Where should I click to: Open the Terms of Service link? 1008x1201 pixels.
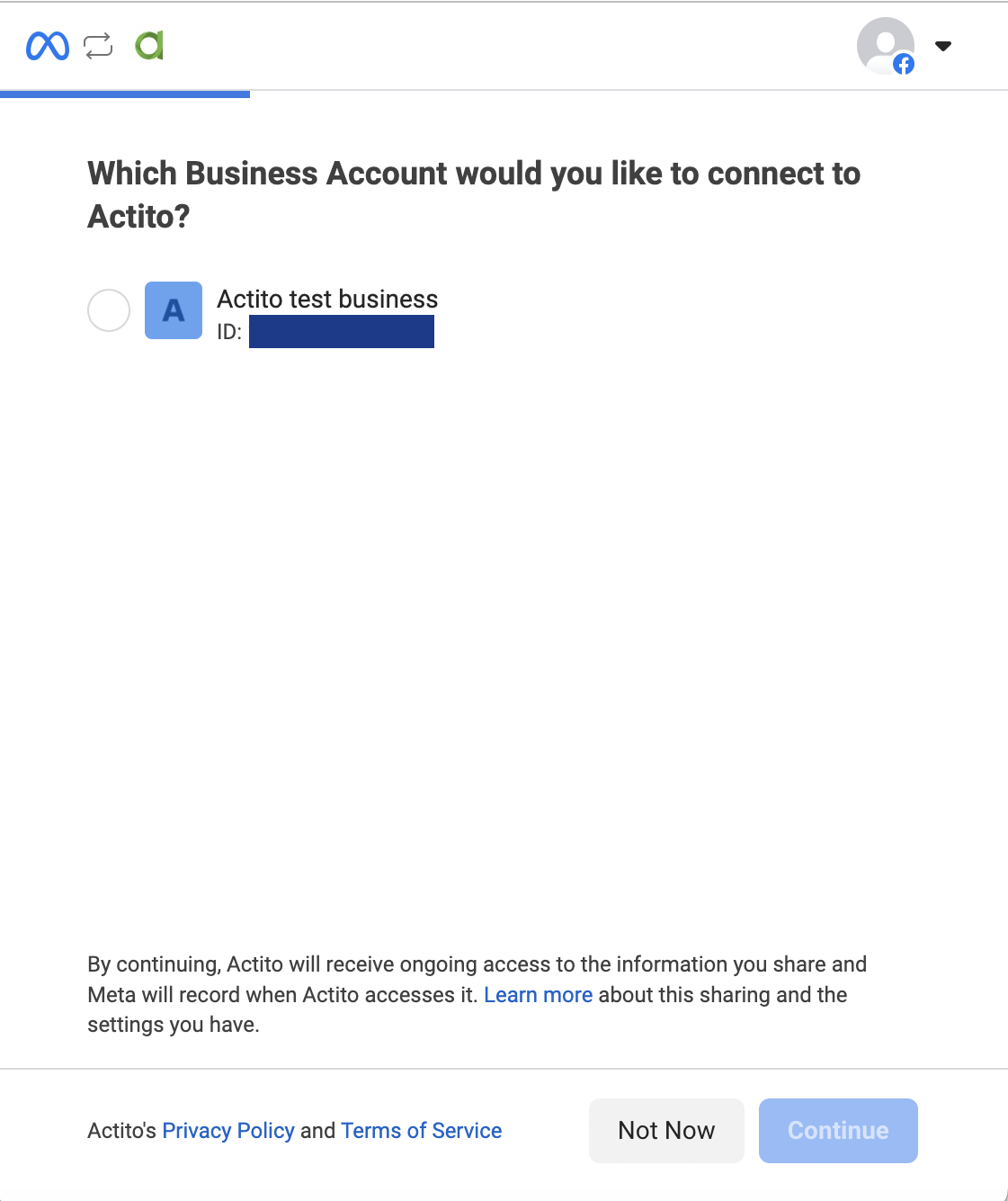pos(421,1130)
